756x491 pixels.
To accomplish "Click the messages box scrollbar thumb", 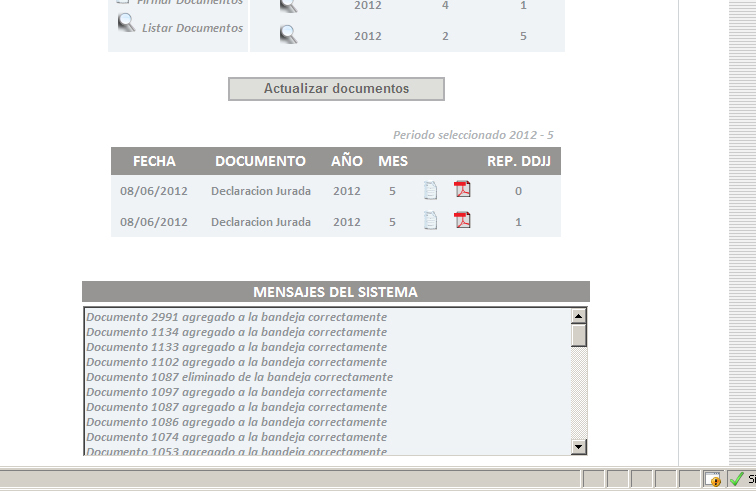I will pyautogui.click(x=579, y=335).
